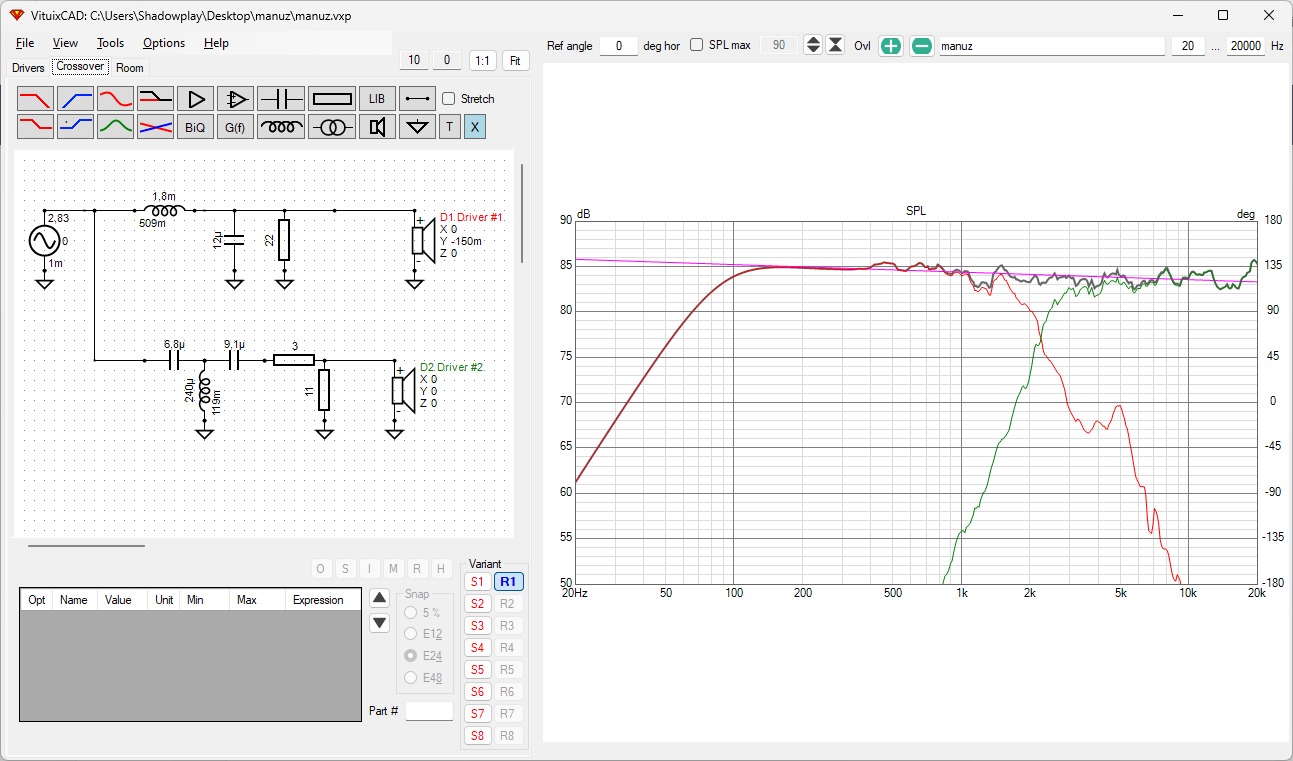Add a G(f) transfer function block
1293x761 pixels.
click(x=235, y=127)
